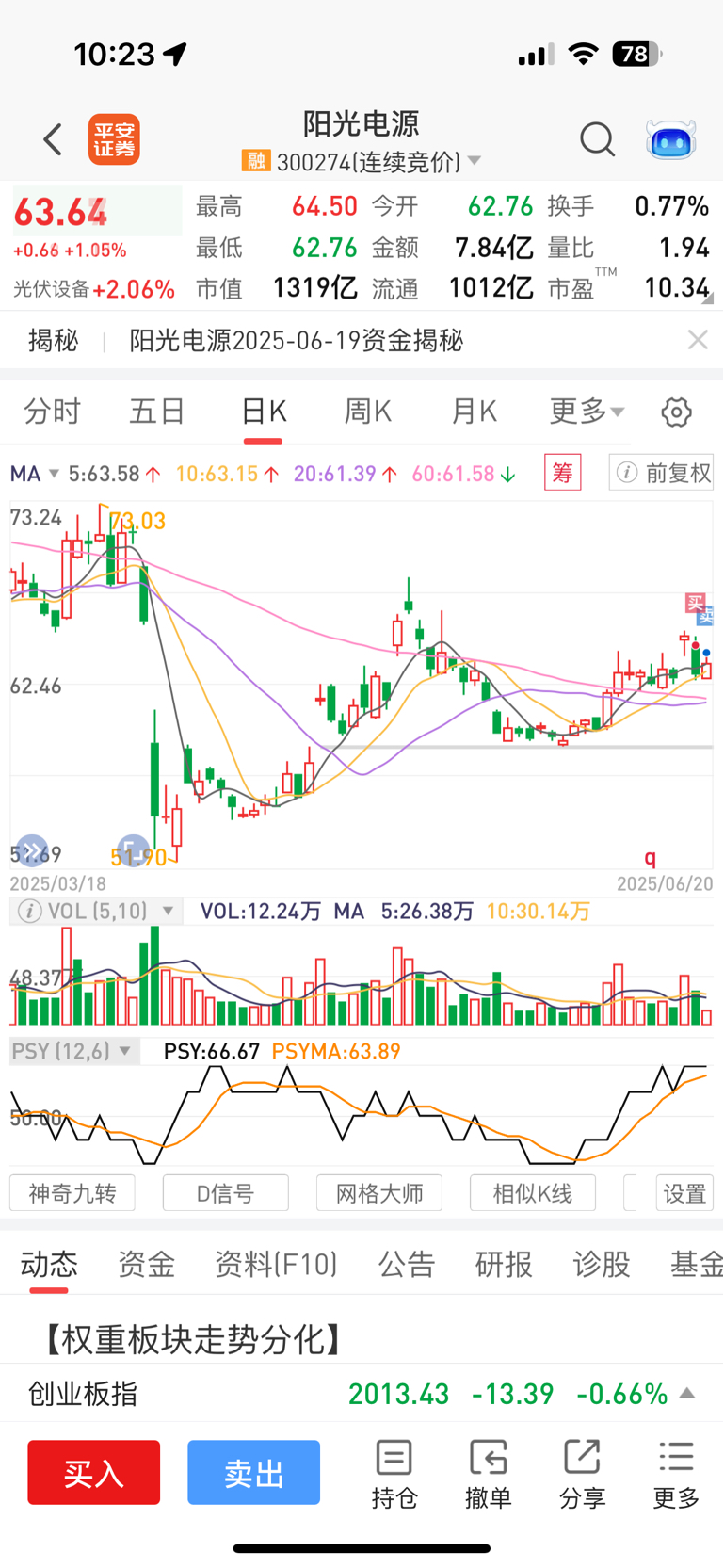Tap the 融 margin trading badge
Viewport: 724px width, 1568px height.
(x=255, y=161)
